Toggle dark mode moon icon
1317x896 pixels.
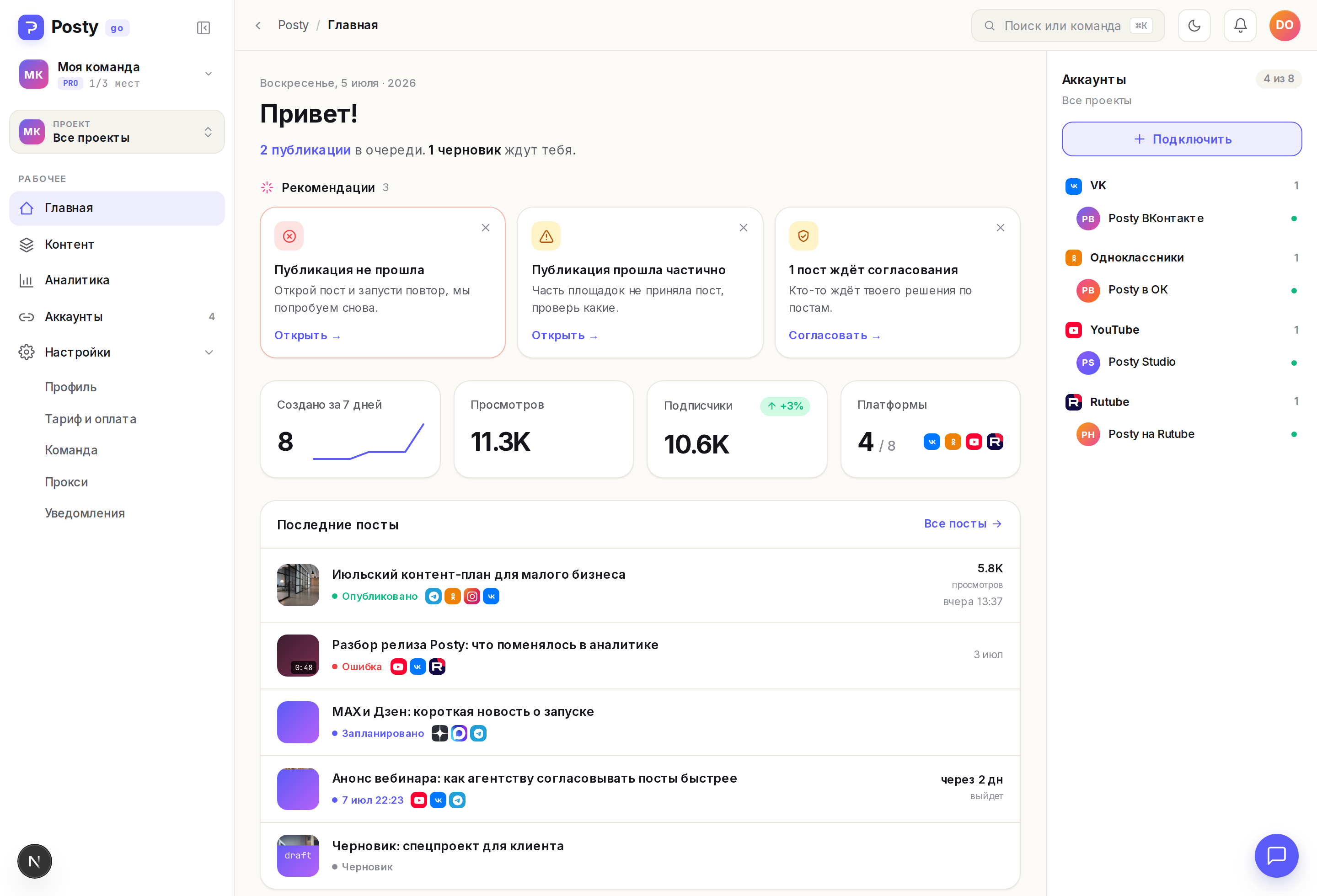(1194, 26)
